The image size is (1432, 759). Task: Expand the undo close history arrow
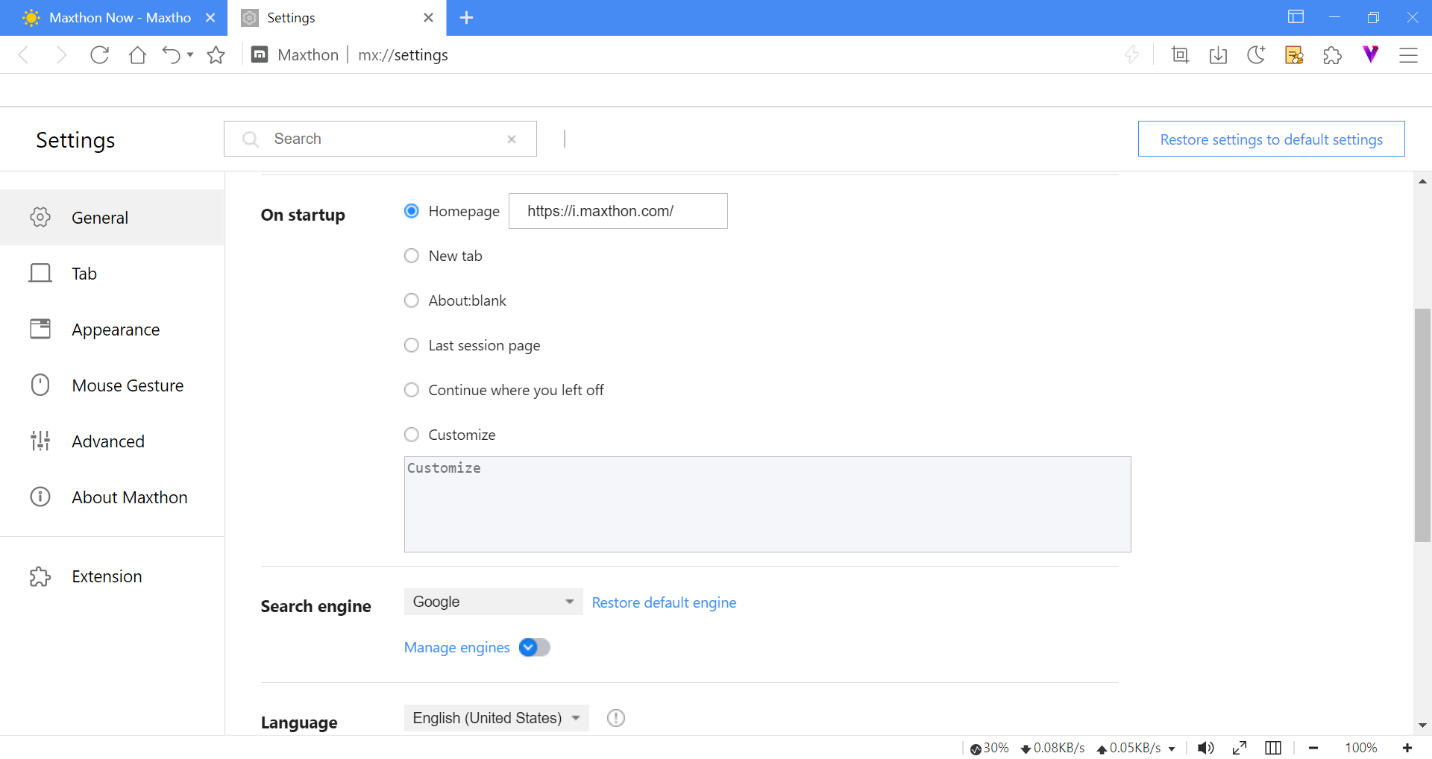[x=190, y=55]
